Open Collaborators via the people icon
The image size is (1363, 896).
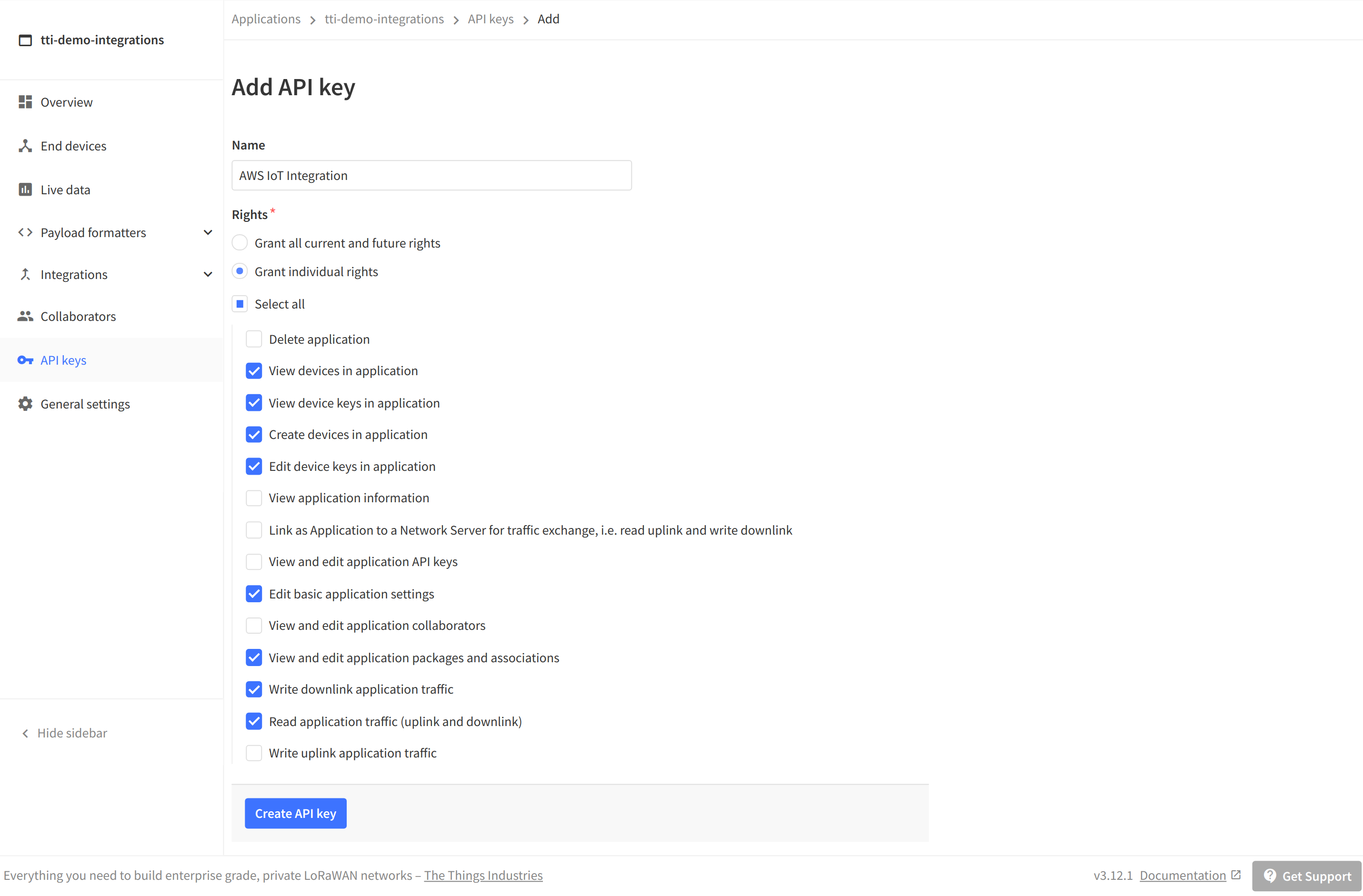(x=25, y=316)
